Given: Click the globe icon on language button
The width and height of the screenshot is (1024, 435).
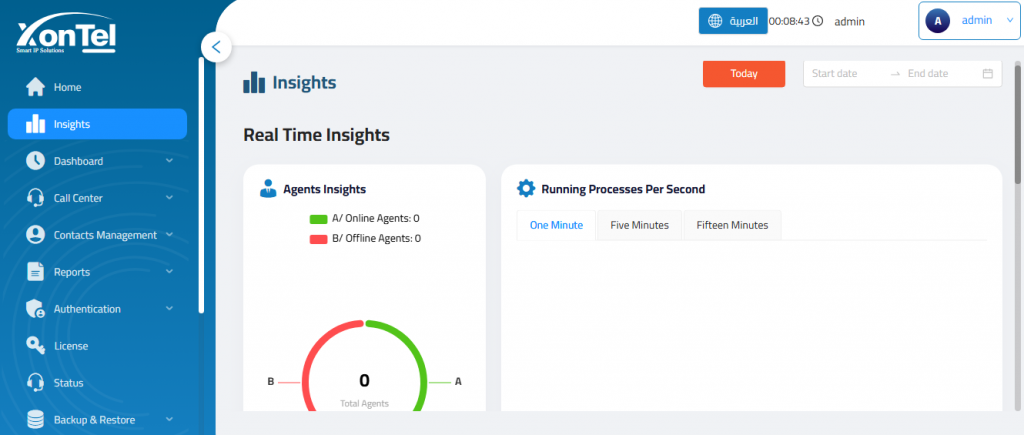Looking at the screenshot, I should (x=715, y=21).
